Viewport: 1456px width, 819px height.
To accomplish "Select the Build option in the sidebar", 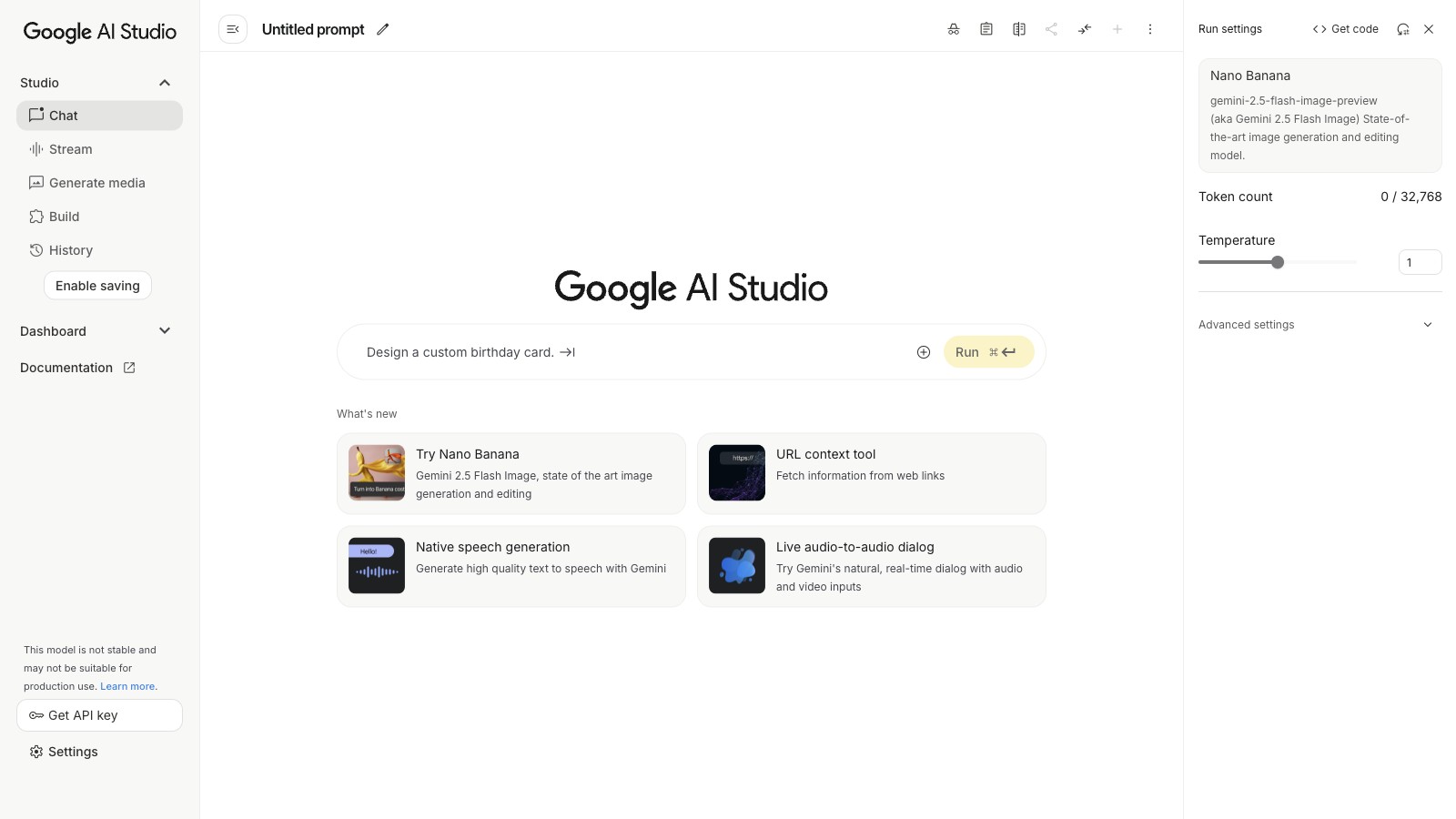I will point(64,217).
